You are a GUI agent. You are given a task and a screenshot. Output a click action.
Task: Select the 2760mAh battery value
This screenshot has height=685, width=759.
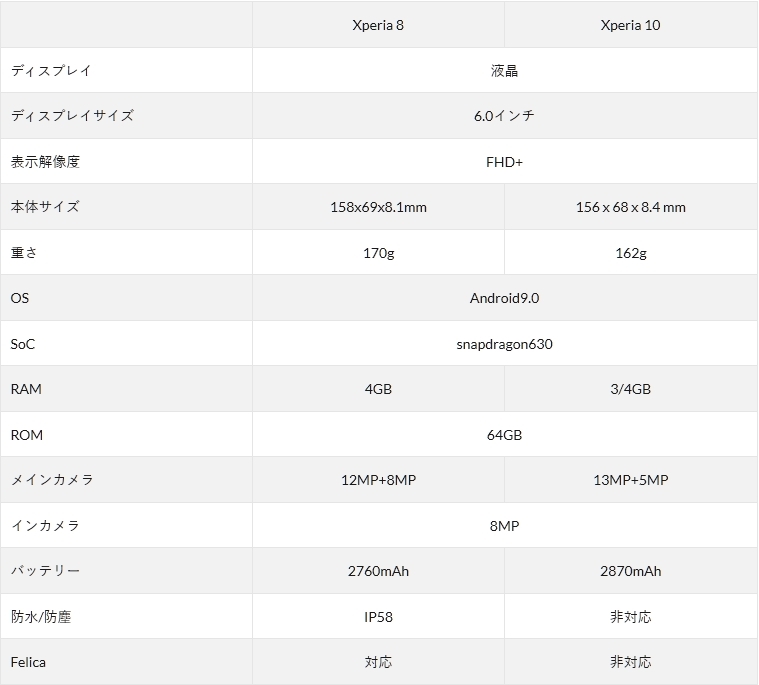pos(378,571)
